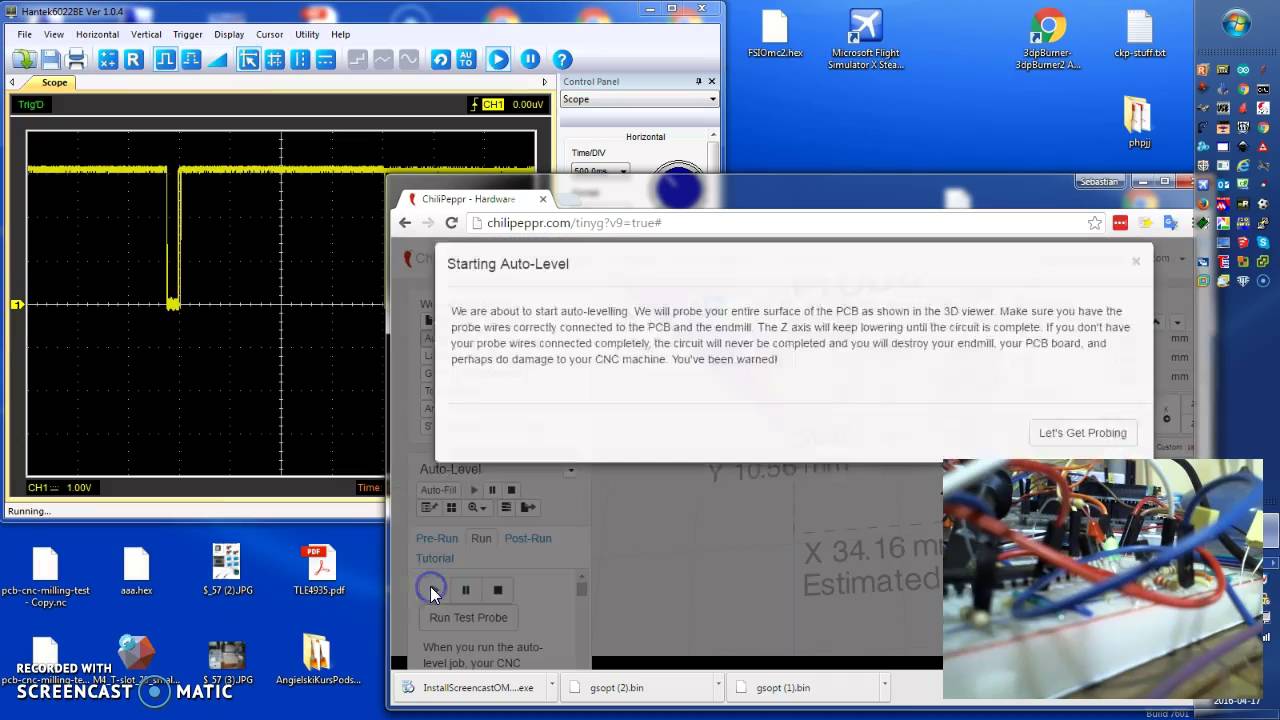Switch to the Pre-Run tab

[437, 538]
